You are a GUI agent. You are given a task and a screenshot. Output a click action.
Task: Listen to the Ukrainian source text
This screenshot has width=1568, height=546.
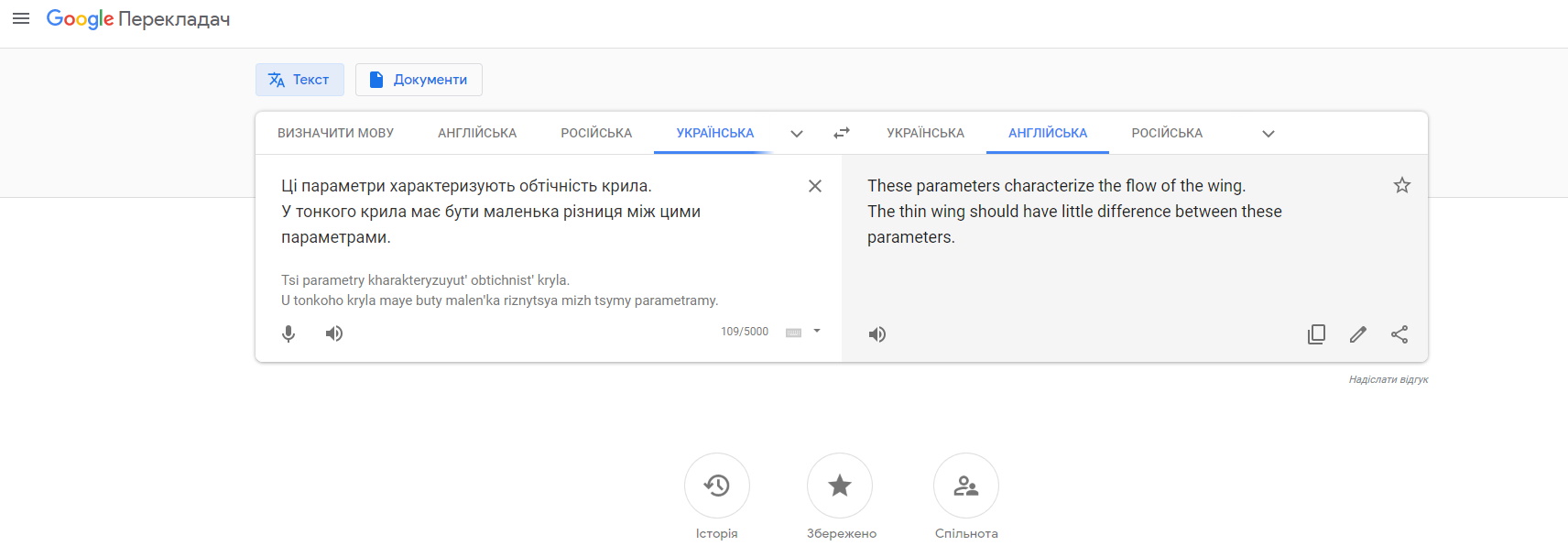click(x=334, y=333)
